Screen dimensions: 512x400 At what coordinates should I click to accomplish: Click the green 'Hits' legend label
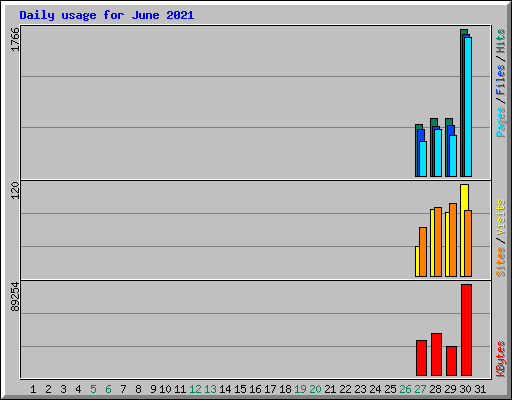501,41
